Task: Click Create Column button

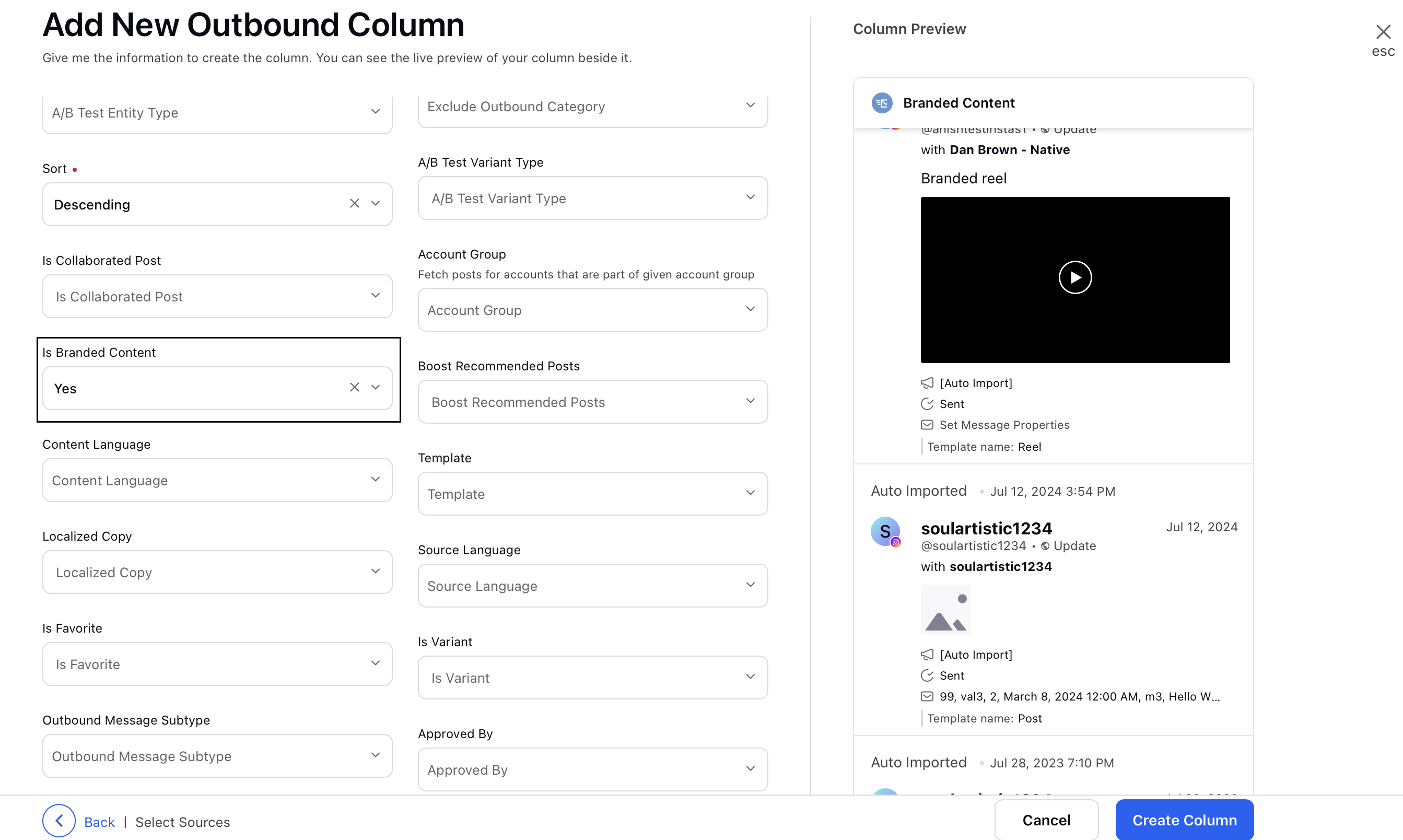Action: pos(1184,820)
